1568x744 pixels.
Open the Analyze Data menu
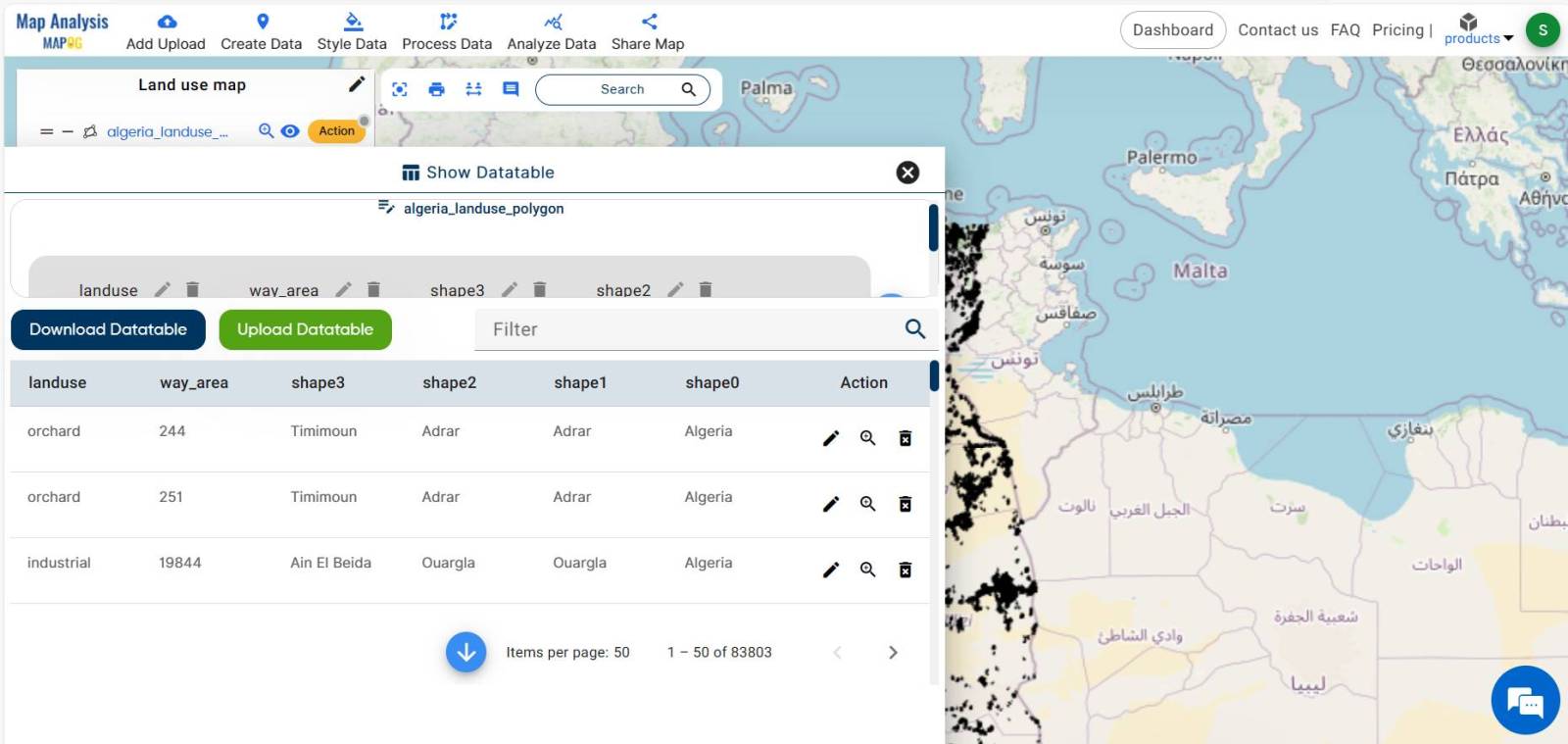click(551, 30)
